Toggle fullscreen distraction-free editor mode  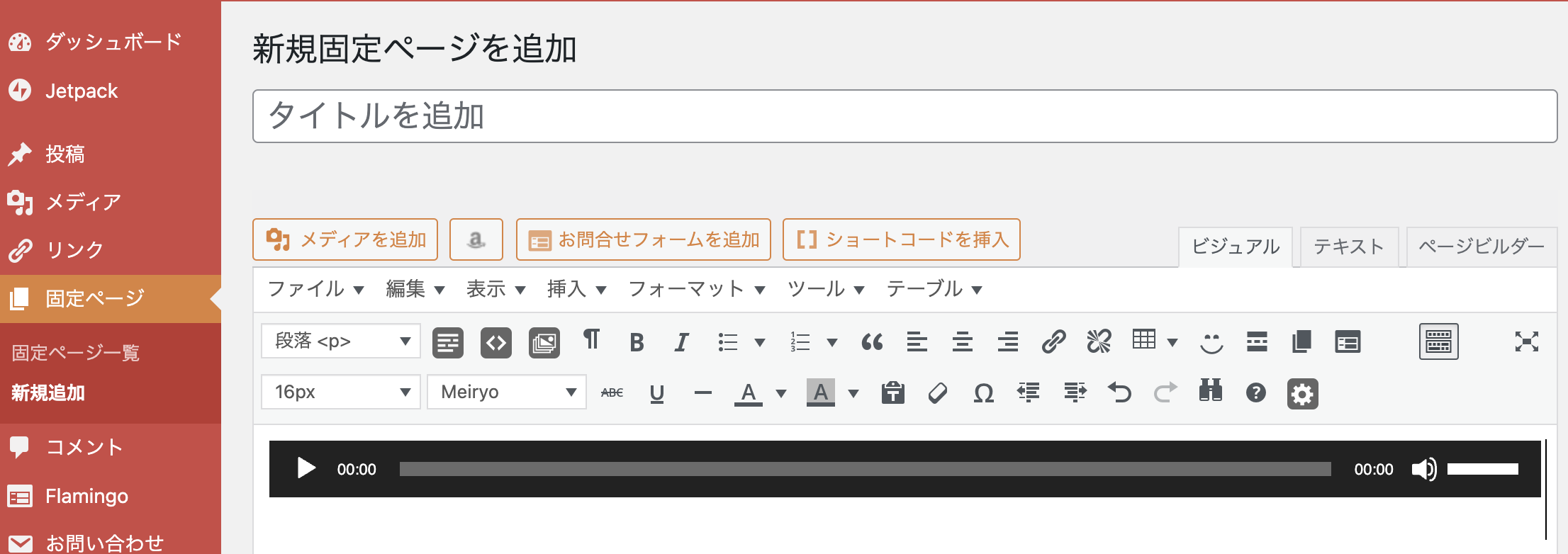click(1526, 342)
